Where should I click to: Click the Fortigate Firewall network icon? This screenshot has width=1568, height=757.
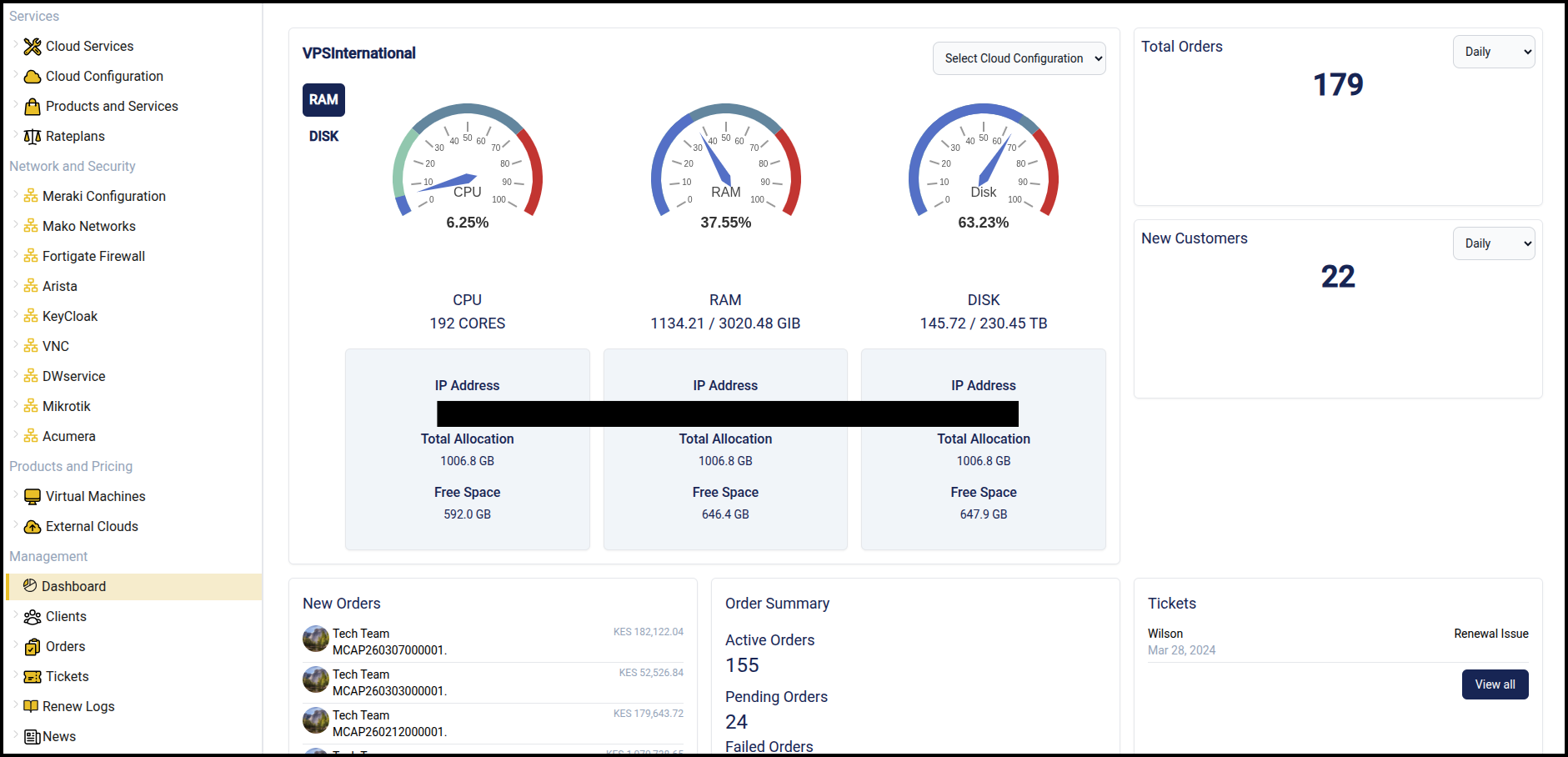pyautogui.click(x=31, y=256)
